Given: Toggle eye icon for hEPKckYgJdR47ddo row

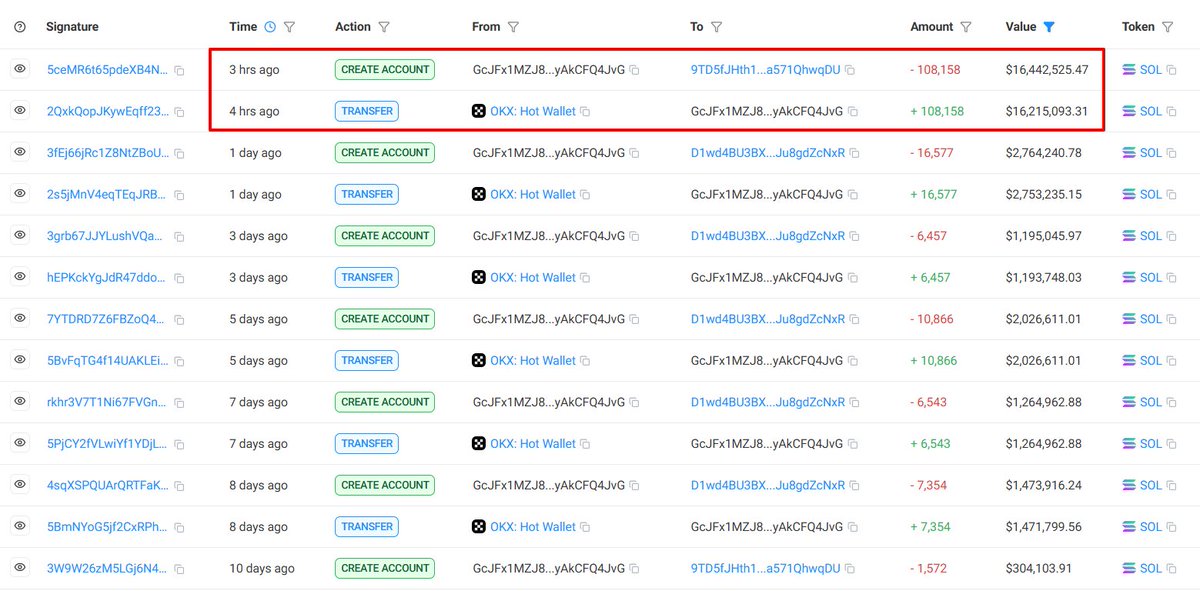Looking at the screenshot, I should [x=20, y=277].
